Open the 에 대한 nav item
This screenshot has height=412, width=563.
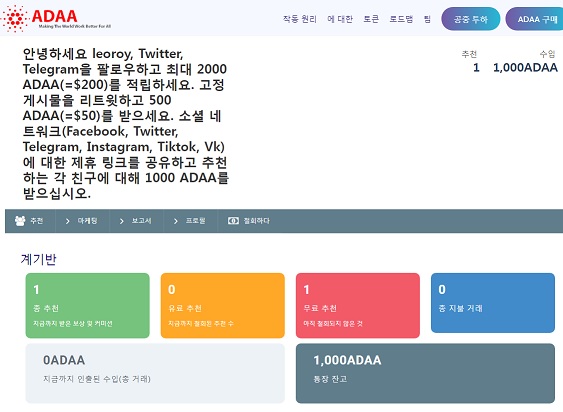click(x=340, y=19)
